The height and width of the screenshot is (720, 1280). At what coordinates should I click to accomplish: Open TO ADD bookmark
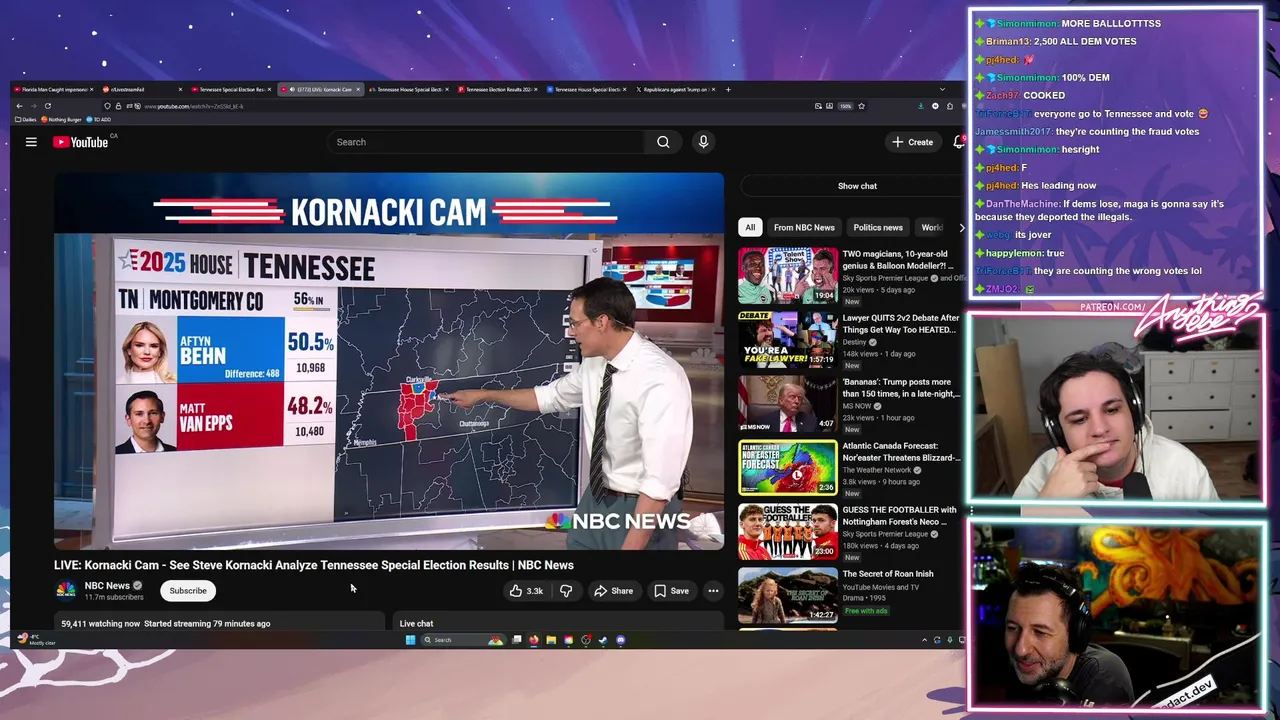point(99,119)
